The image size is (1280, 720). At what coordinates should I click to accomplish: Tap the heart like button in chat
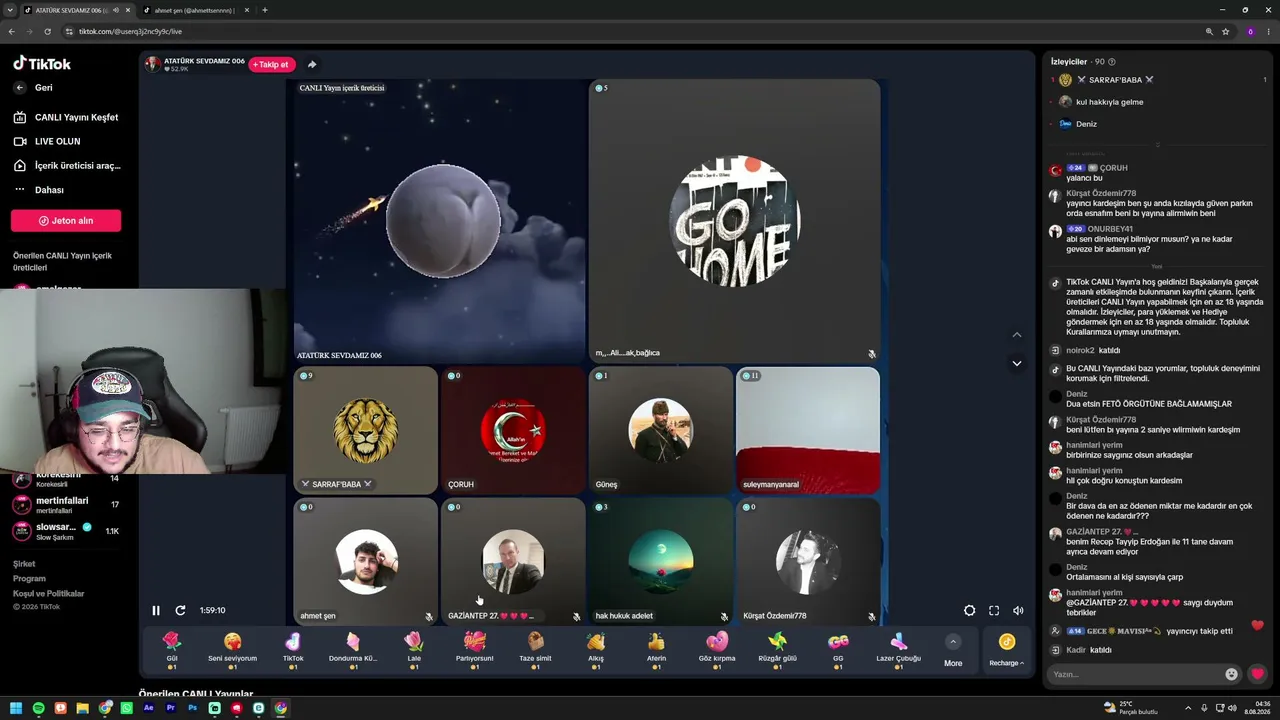[1258, 674]
